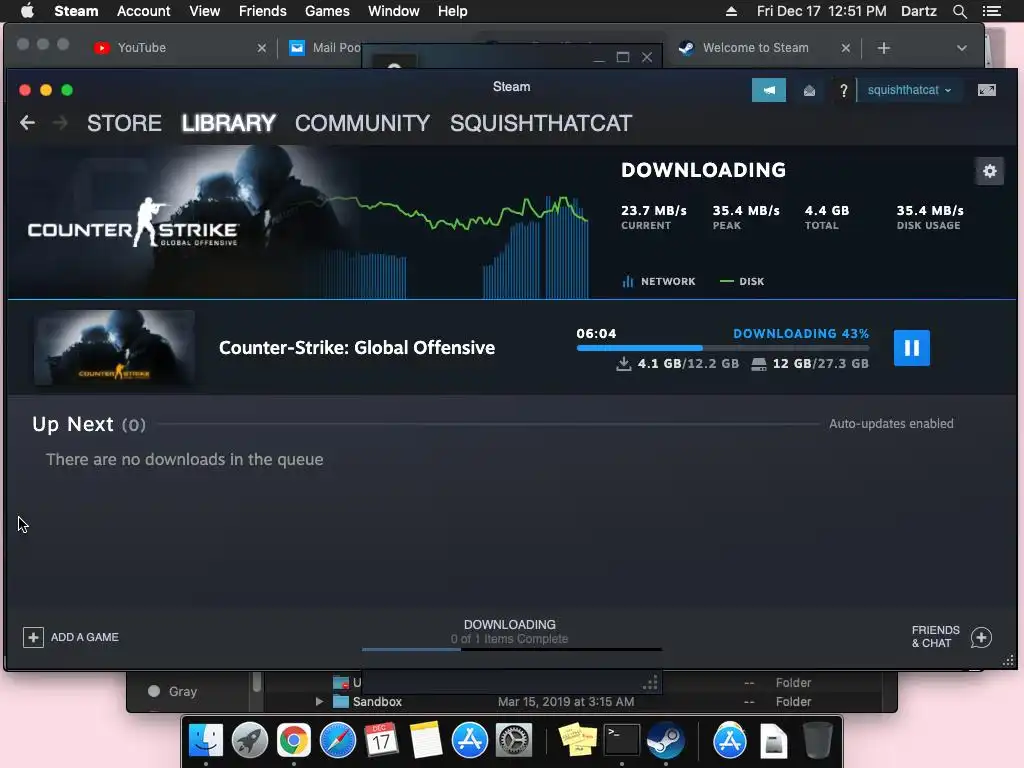
Task: Open Stickies from the Dock
Action: [x=577, y=741]
